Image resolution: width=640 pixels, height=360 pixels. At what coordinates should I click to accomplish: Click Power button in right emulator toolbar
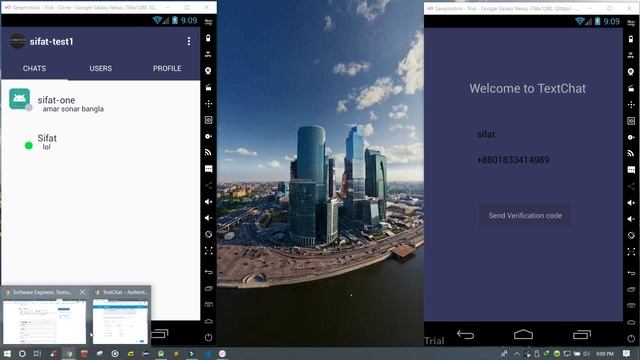tap(631, 338)
